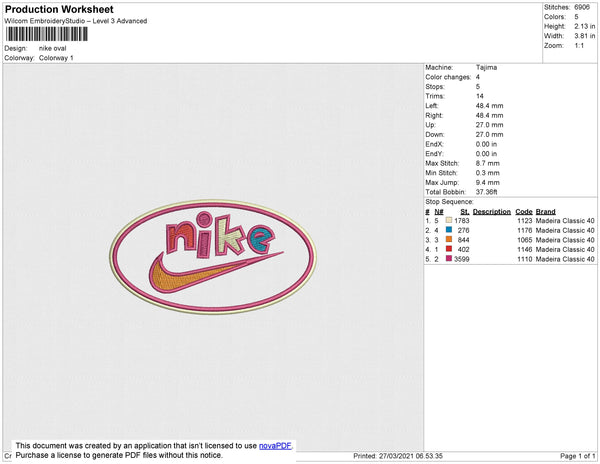Click the Min Stitch value '0.3 mm'
The width and height of the screenshot is (600, 464).
(x=488, y=173)
